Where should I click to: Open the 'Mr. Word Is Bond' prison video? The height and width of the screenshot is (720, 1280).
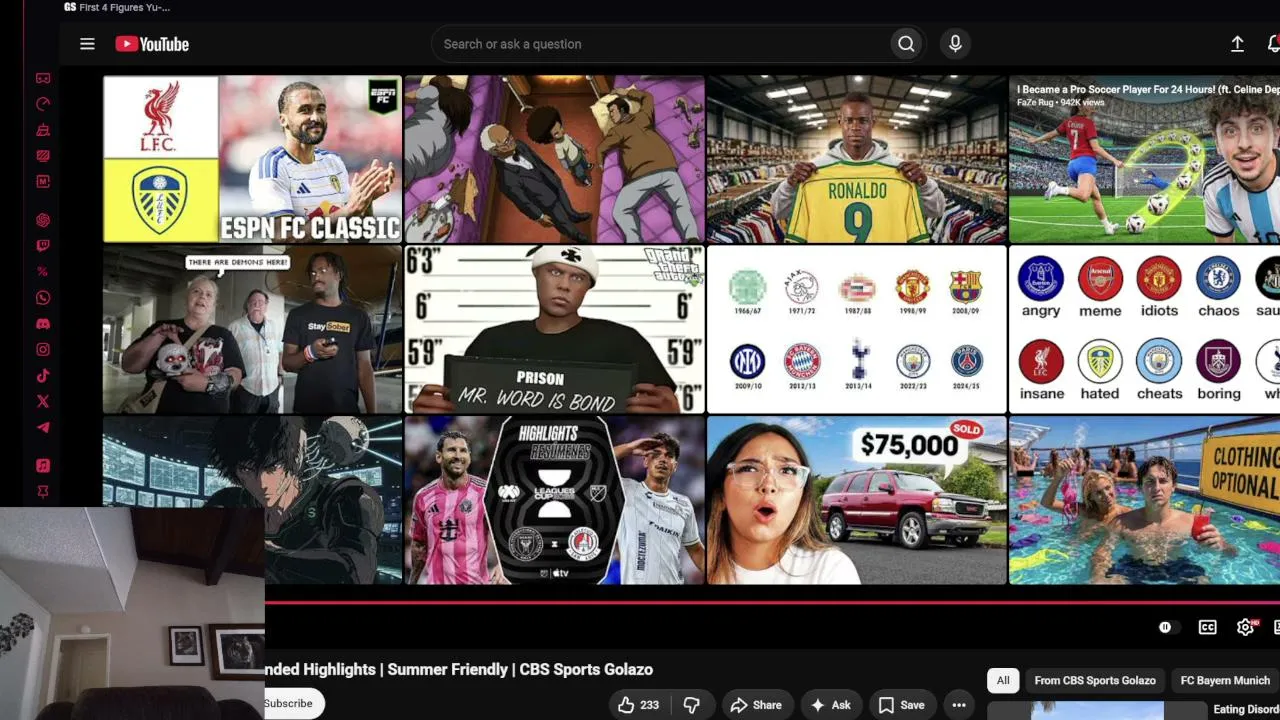pos(554,329)
